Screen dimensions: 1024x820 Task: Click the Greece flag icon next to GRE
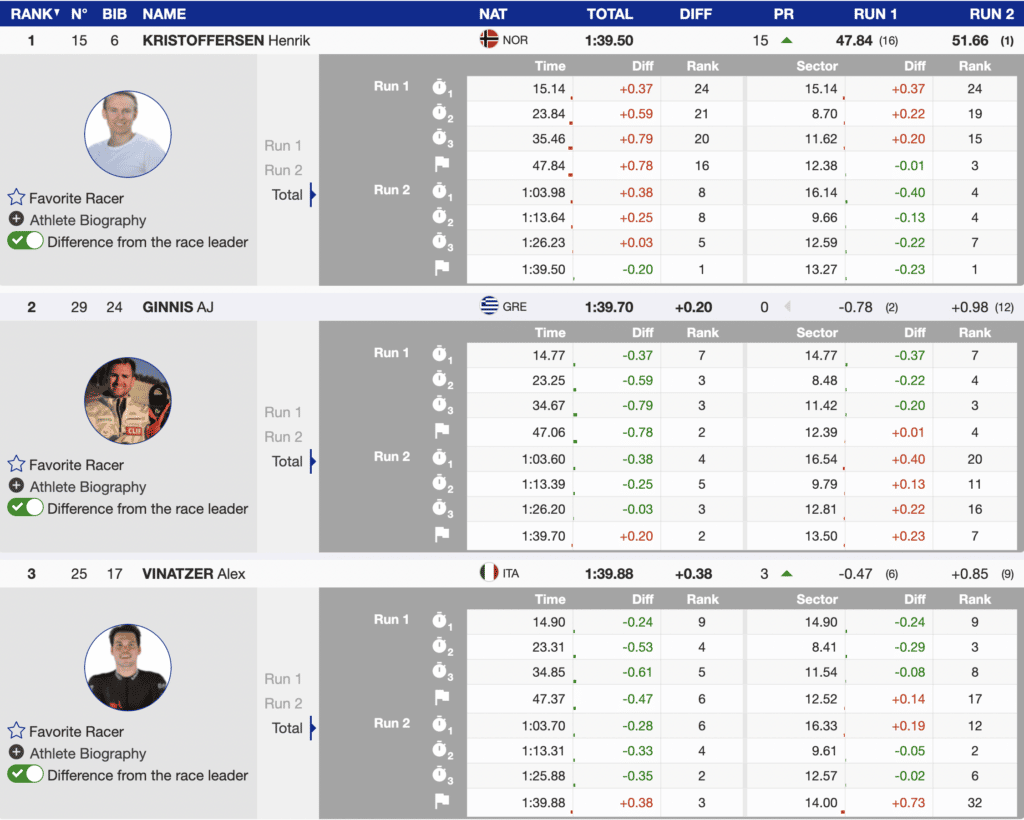tap(489, 307)
